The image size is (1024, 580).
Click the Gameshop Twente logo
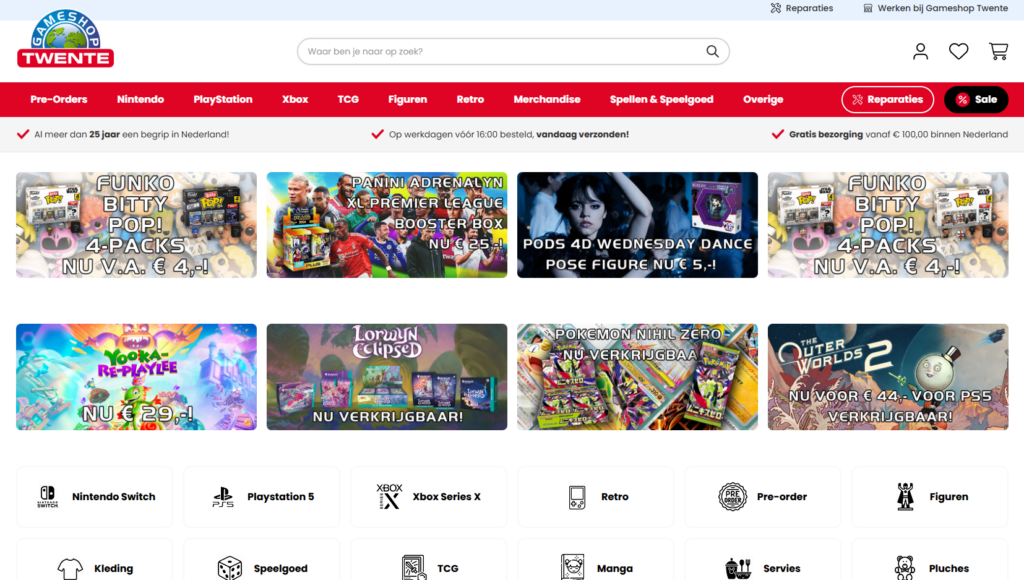click(65, 40)
